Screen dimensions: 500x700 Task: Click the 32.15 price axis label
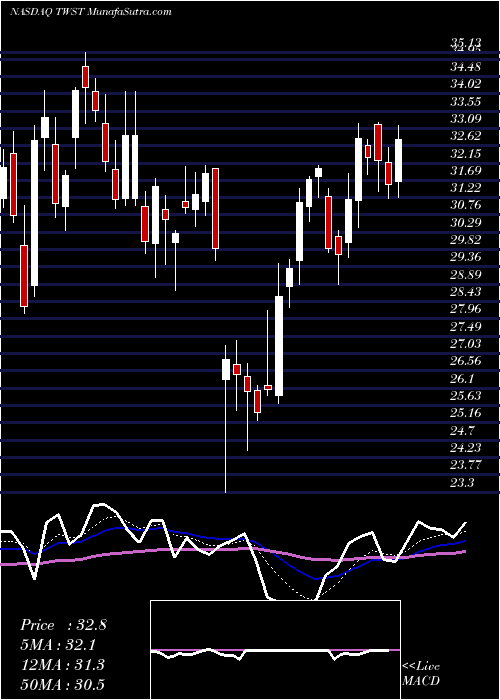tap(466, 154)
